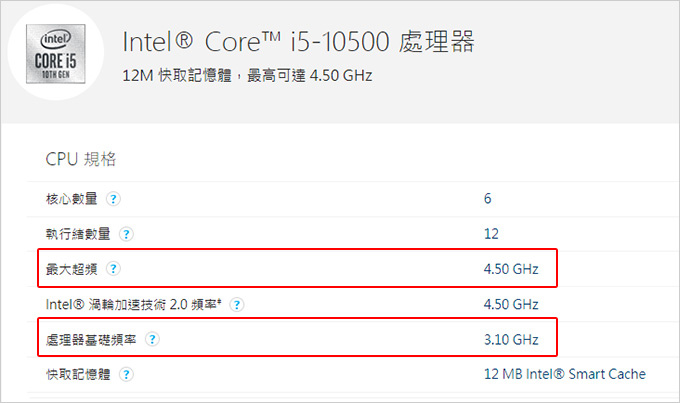This screenshot has width=680, height=403.
Task: Click the Intel Core i5 10th Gen badge
Action: click(56, 54)
